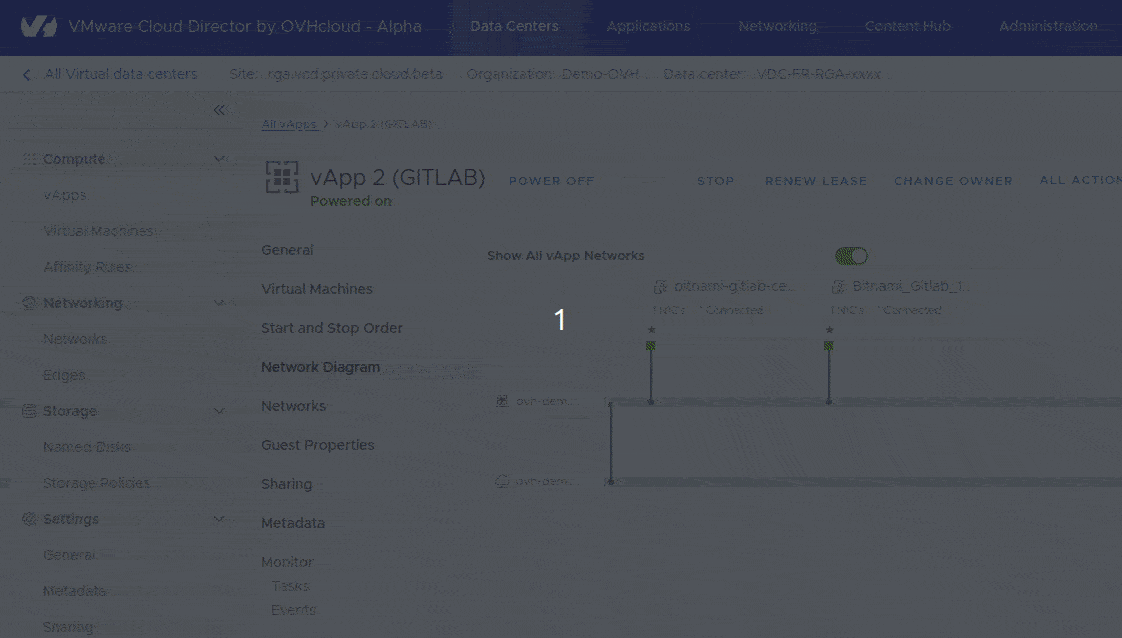Viewport: 1122px width, 638px height.
Task: Click the VMware Cloud Director logo
Action: coord(38,26)
